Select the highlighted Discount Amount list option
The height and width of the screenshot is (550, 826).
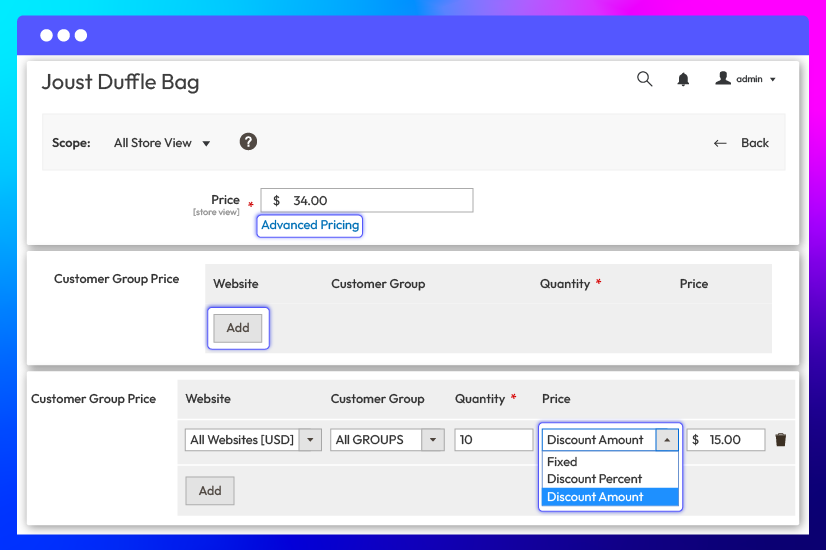coord(595,497)
